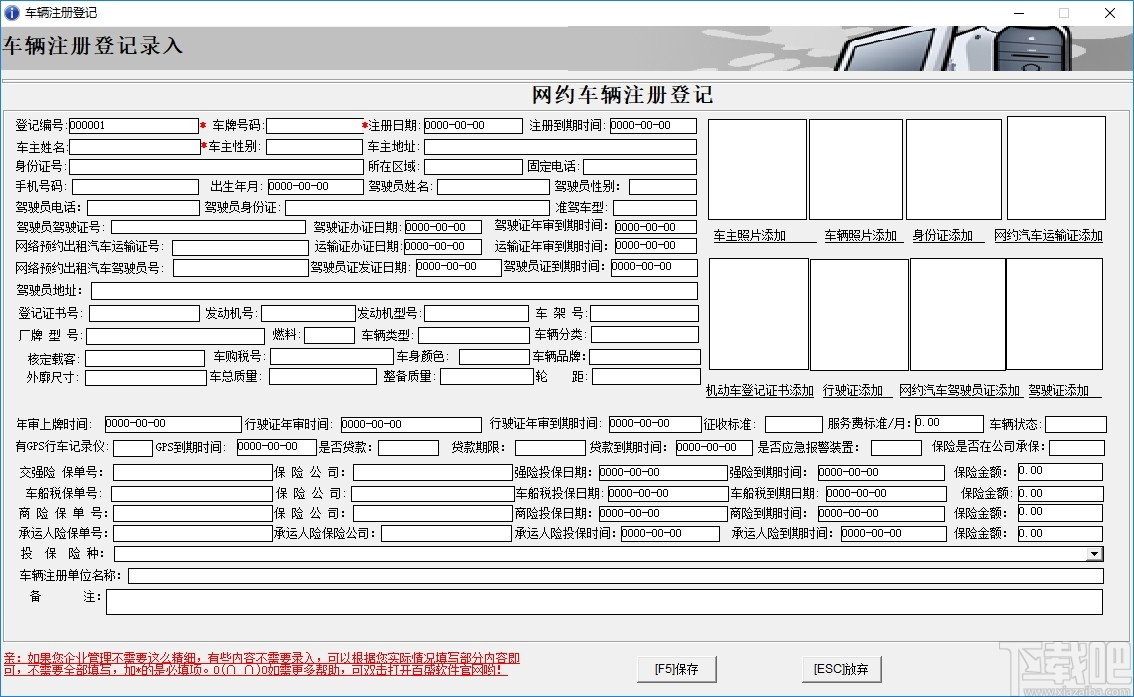This screenshot has width=1134, height=697.
Task: Click the 强险投保日期 date field
Action: coord(662,473)
